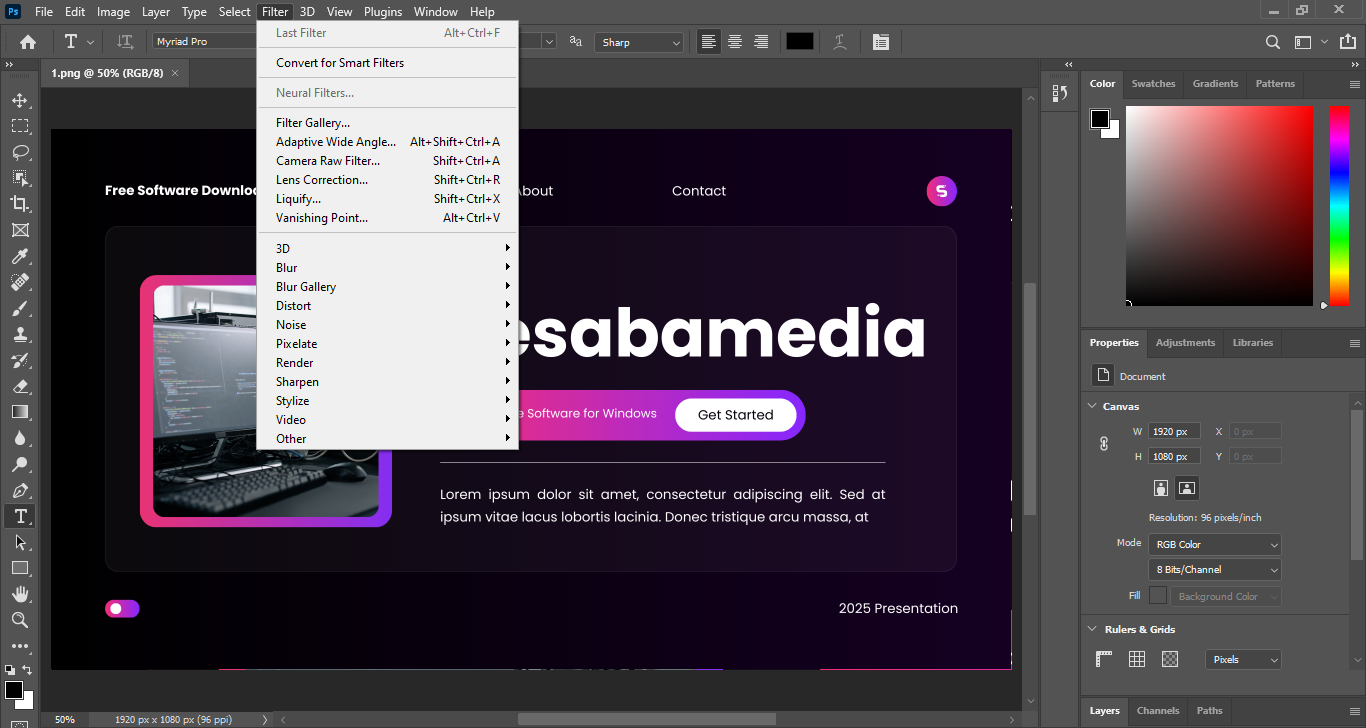Pick the Crop tool
1366x728 pixels.
(20, 204)
